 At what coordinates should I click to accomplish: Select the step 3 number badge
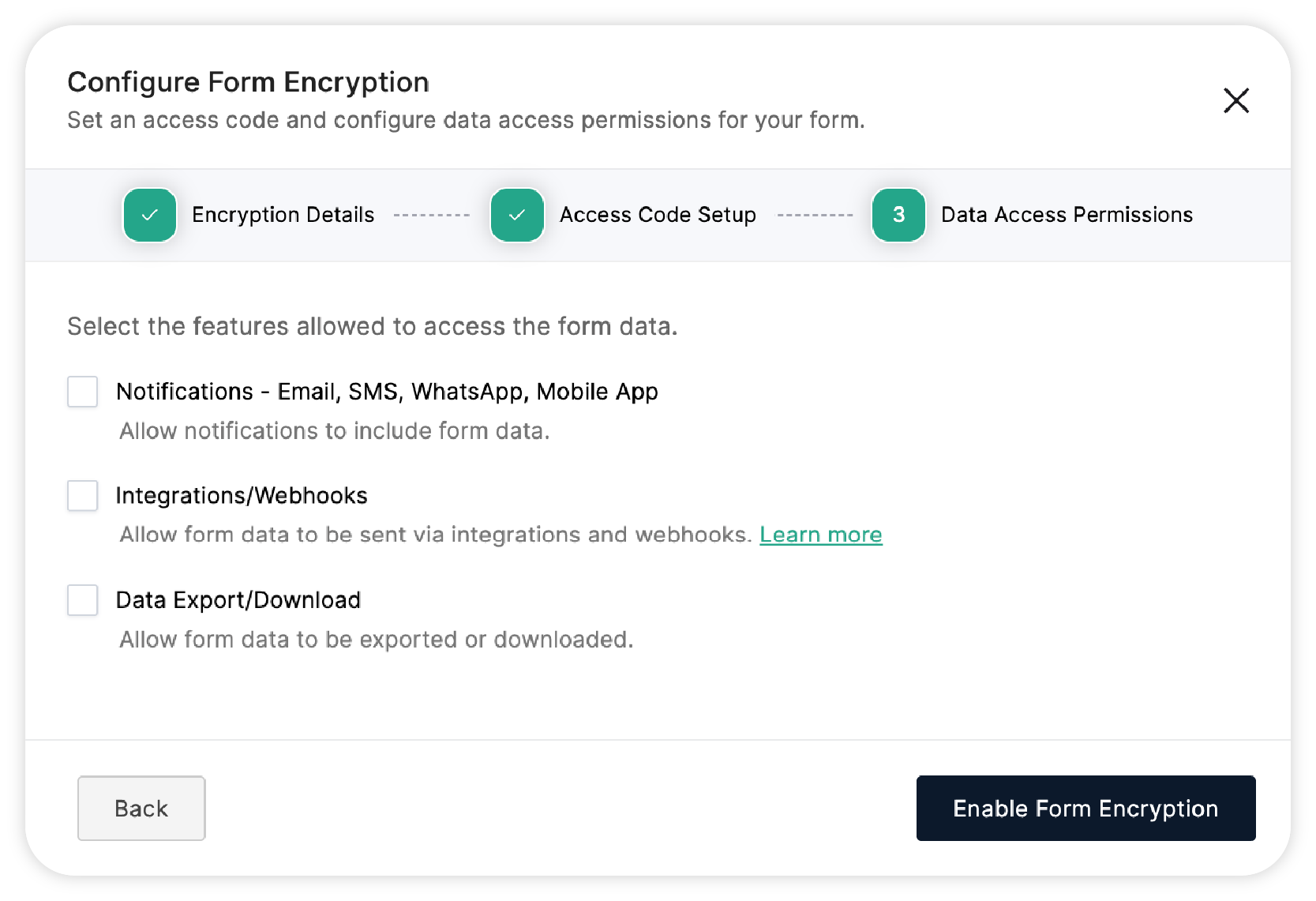898,215
